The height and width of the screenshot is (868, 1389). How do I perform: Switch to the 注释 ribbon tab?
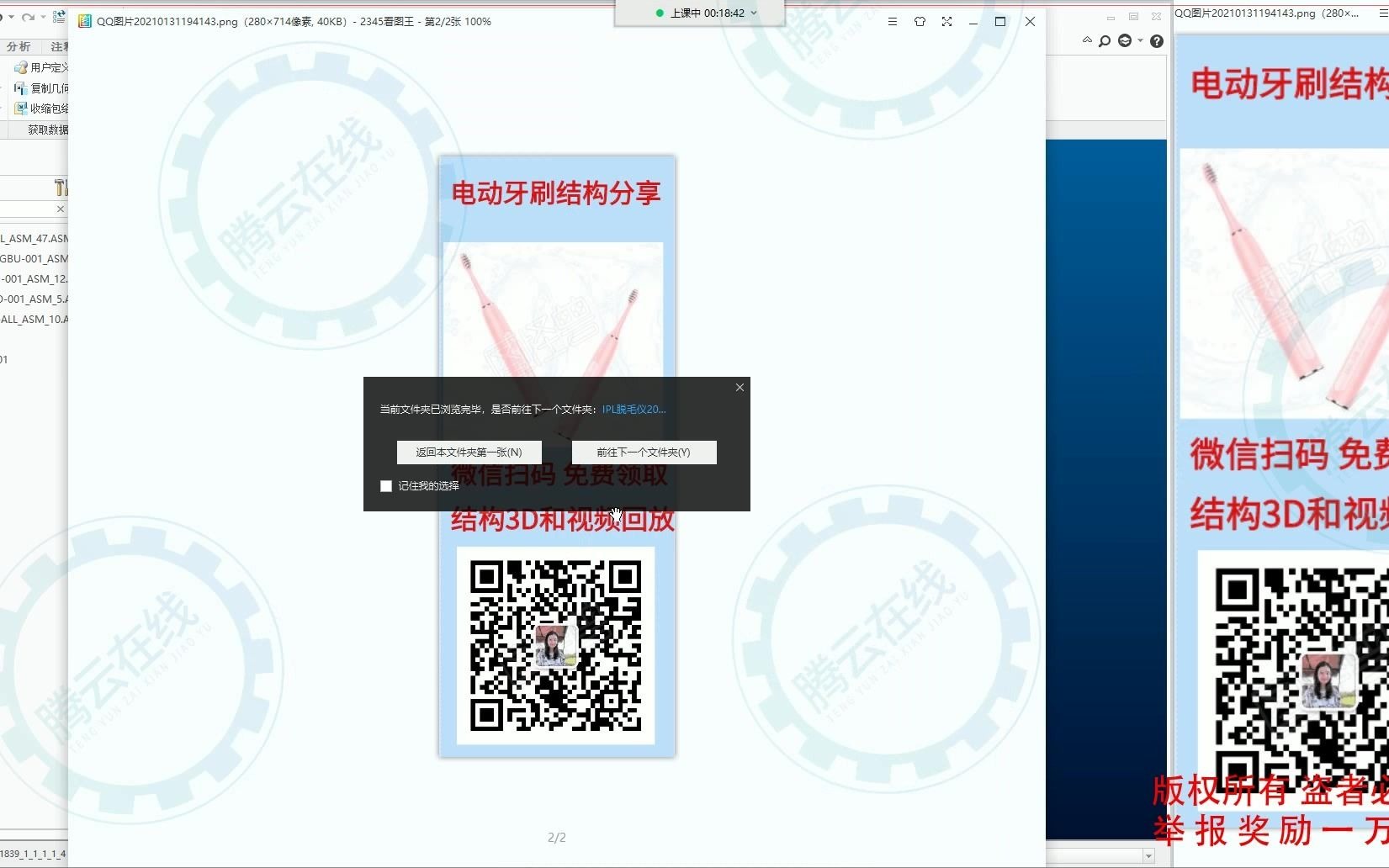pos(59,47)
